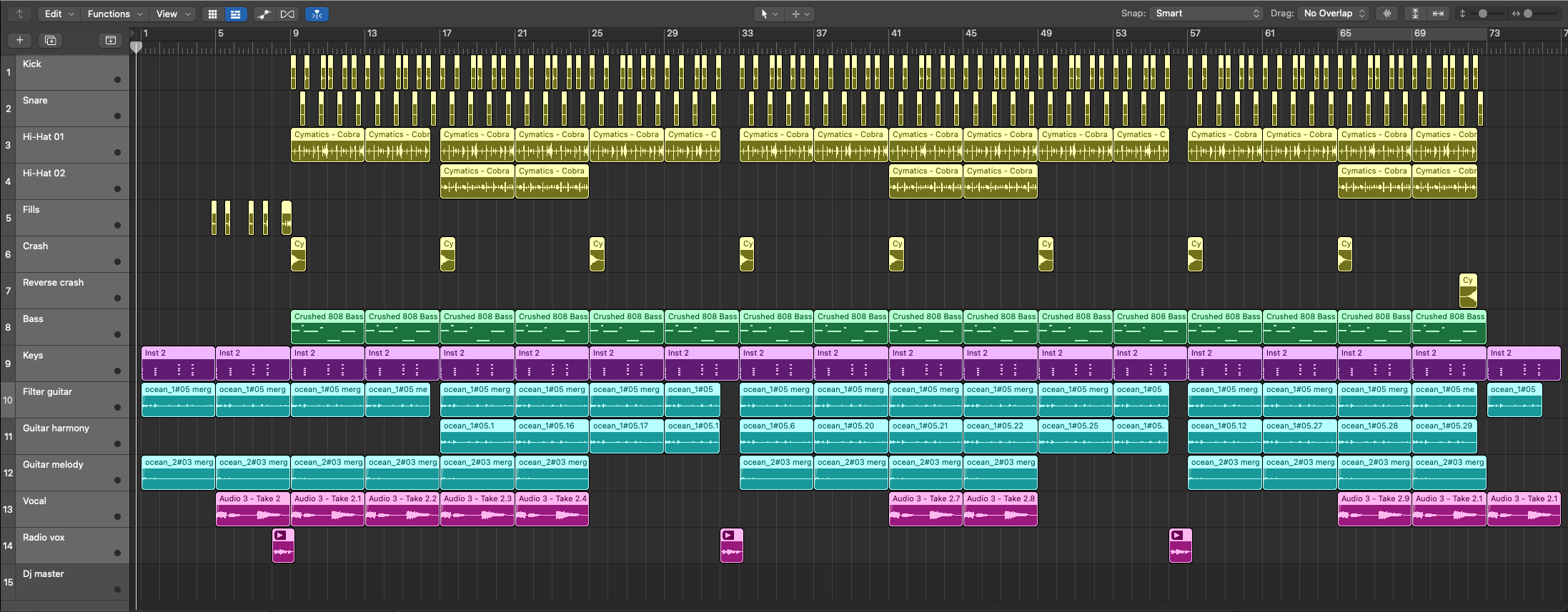This screenshot has height=612, width=1568.
Task: Click the dot on the Bass track header
Action: pos(117,334)
